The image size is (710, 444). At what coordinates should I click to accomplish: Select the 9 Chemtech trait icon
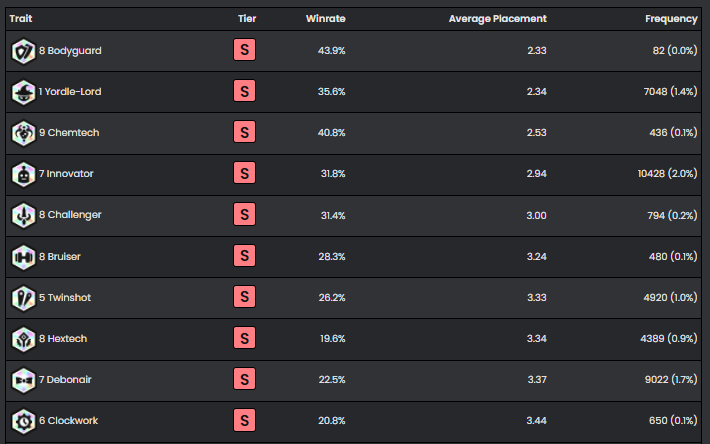(23, 133)
